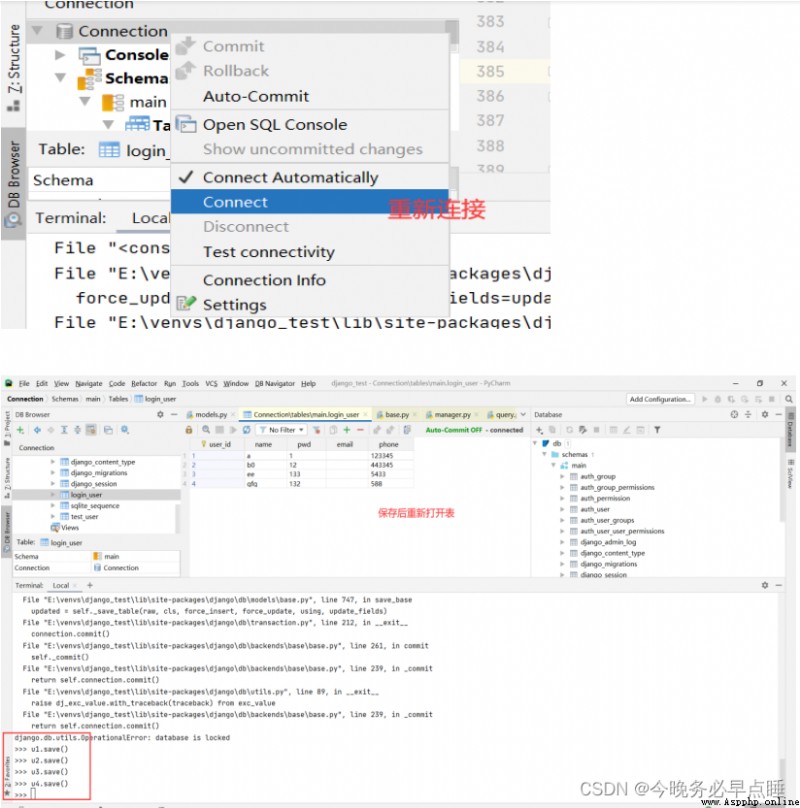Screen dimensions: 800x808
Task: Toggle the lock icon in data editor toolbar
Action: tap(189, 430)
